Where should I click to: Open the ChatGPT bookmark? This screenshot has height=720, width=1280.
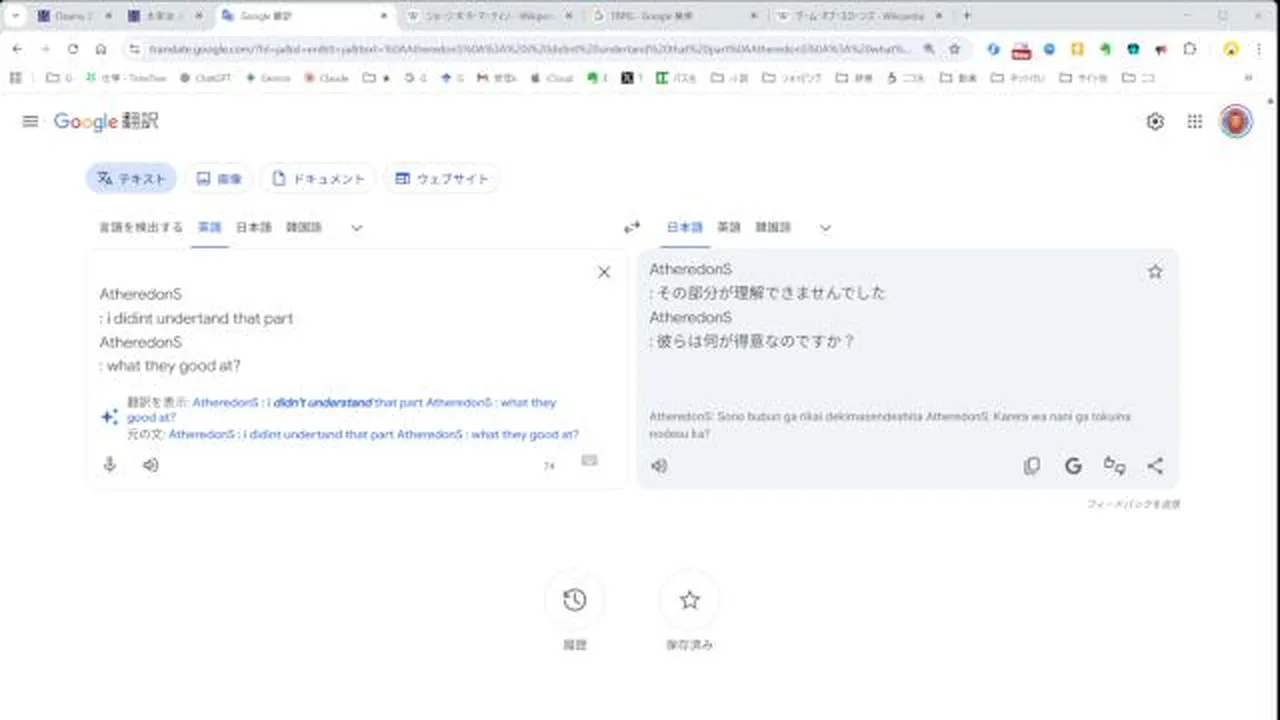(x=206, y=78)
